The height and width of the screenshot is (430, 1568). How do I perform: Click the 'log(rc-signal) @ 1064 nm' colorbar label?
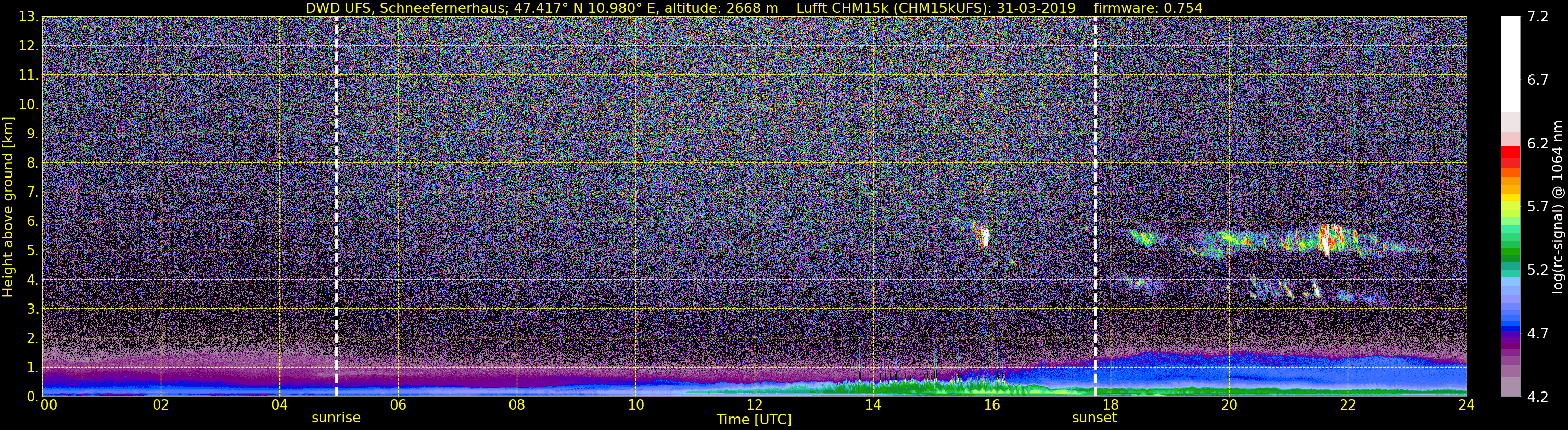coord(1557,207)
